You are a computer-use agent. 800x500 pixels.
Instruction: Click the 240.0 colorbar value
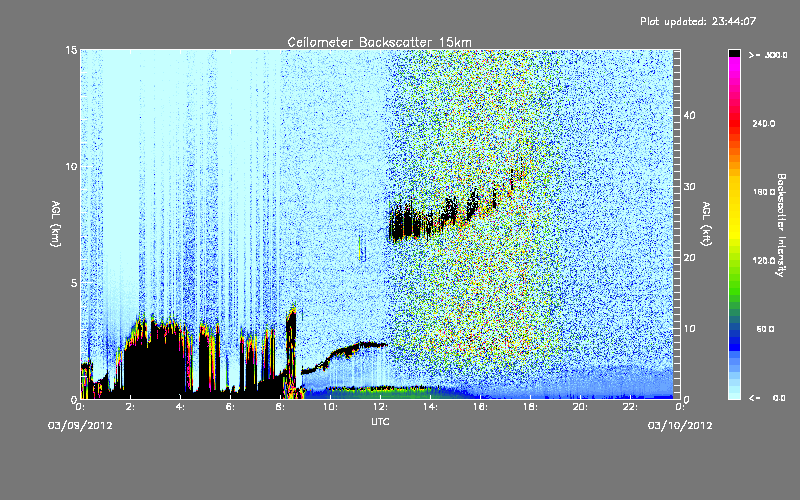[x=764, y=123]
